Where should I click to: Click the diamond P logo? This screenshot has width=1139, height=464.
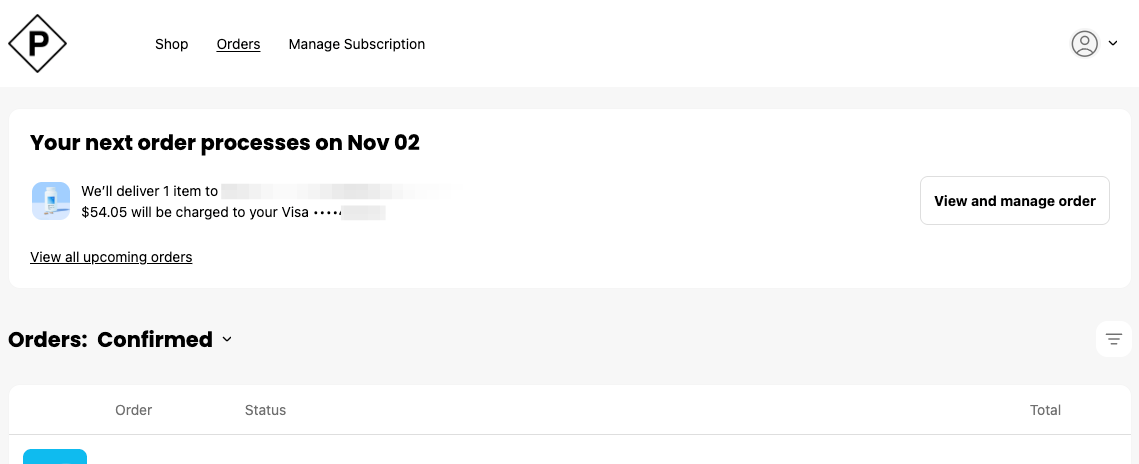coord(37,44)
